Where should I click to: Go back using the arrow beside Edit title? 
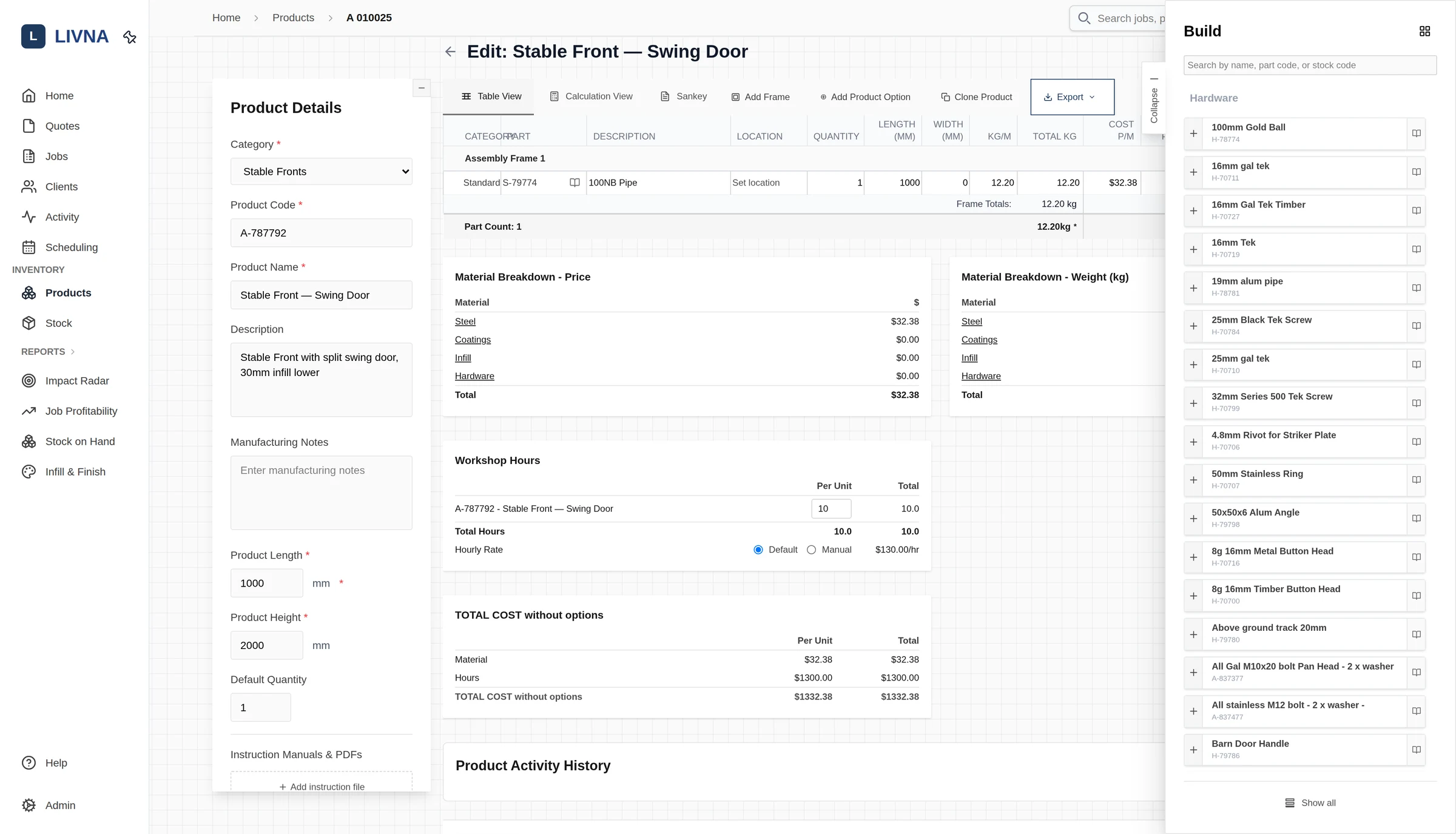(x=450, y=52)
